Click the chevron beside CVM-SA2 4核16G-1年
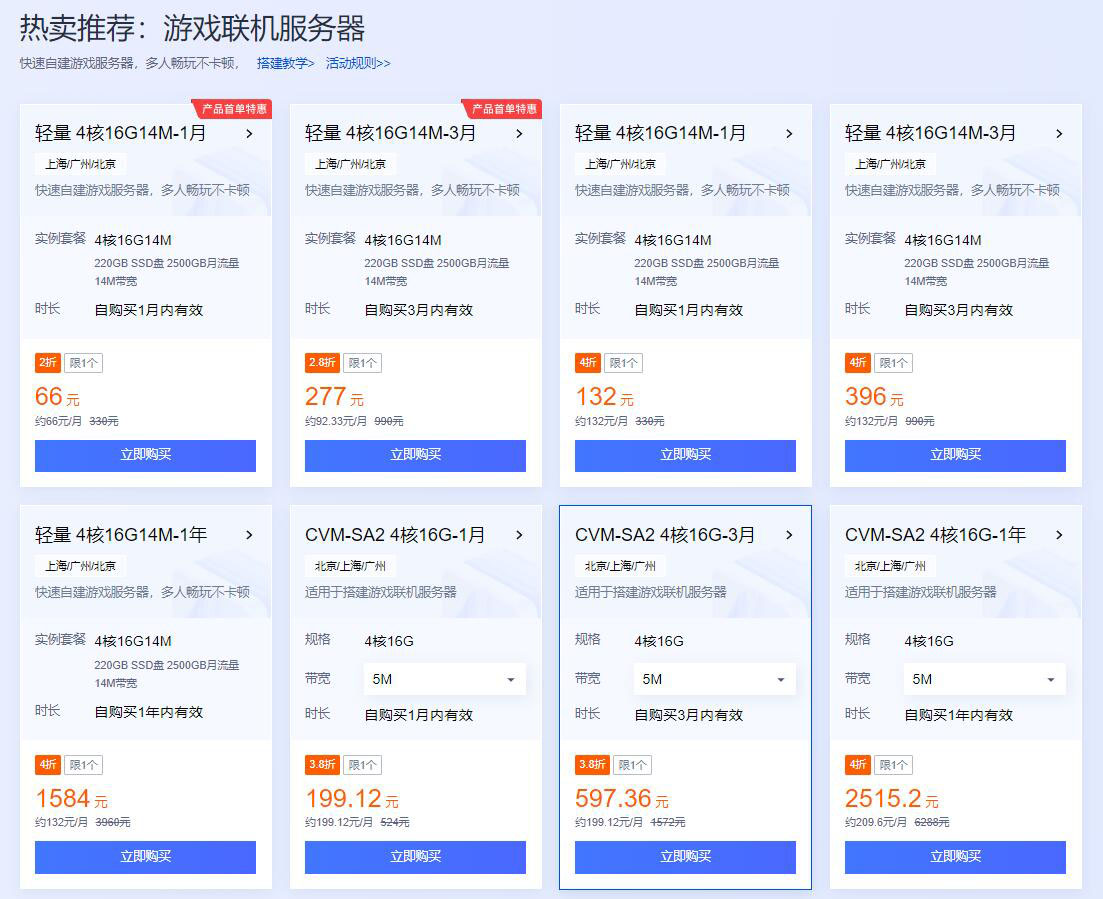The height and width of the screenshot is (899, 1103). point(1059,535)
